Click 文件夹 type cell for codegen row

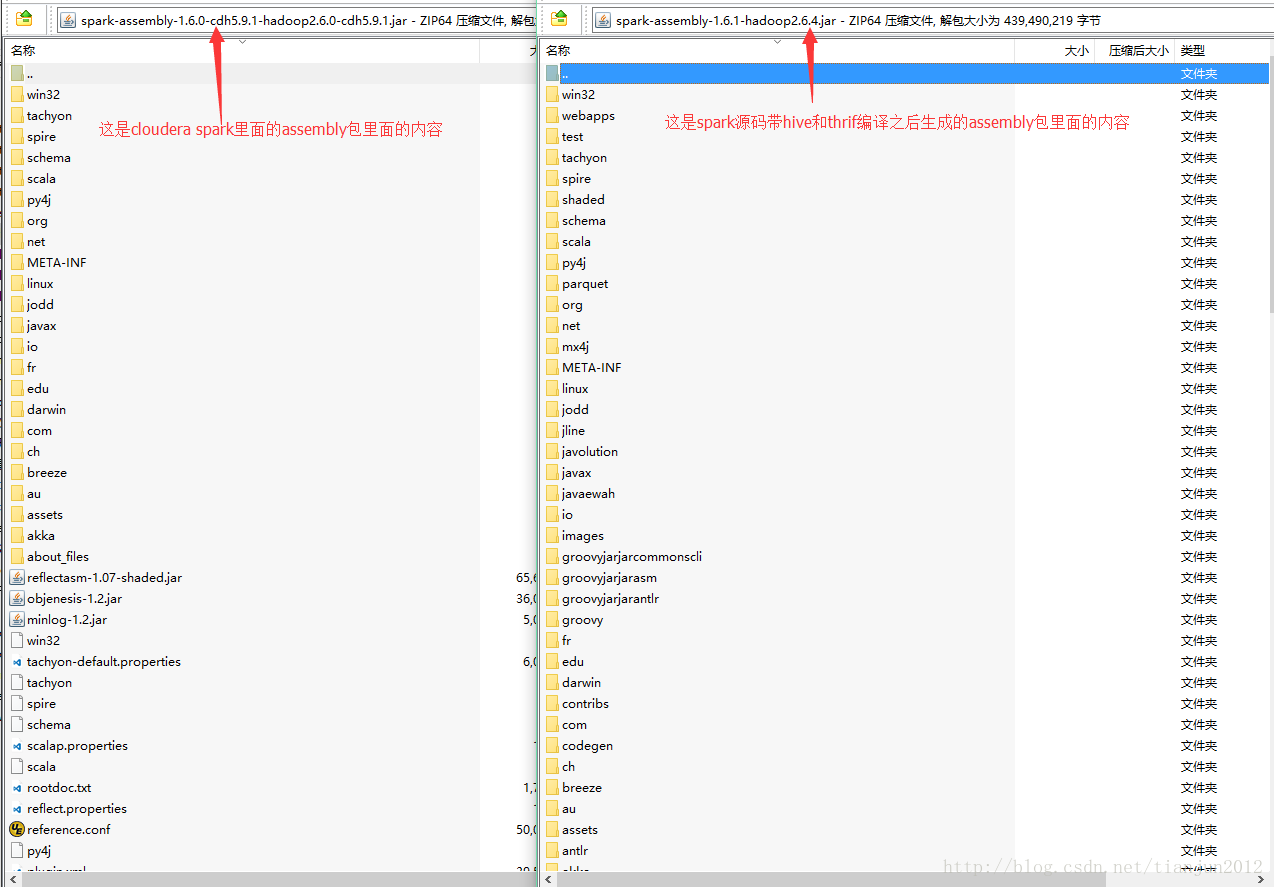(1198, 745)
